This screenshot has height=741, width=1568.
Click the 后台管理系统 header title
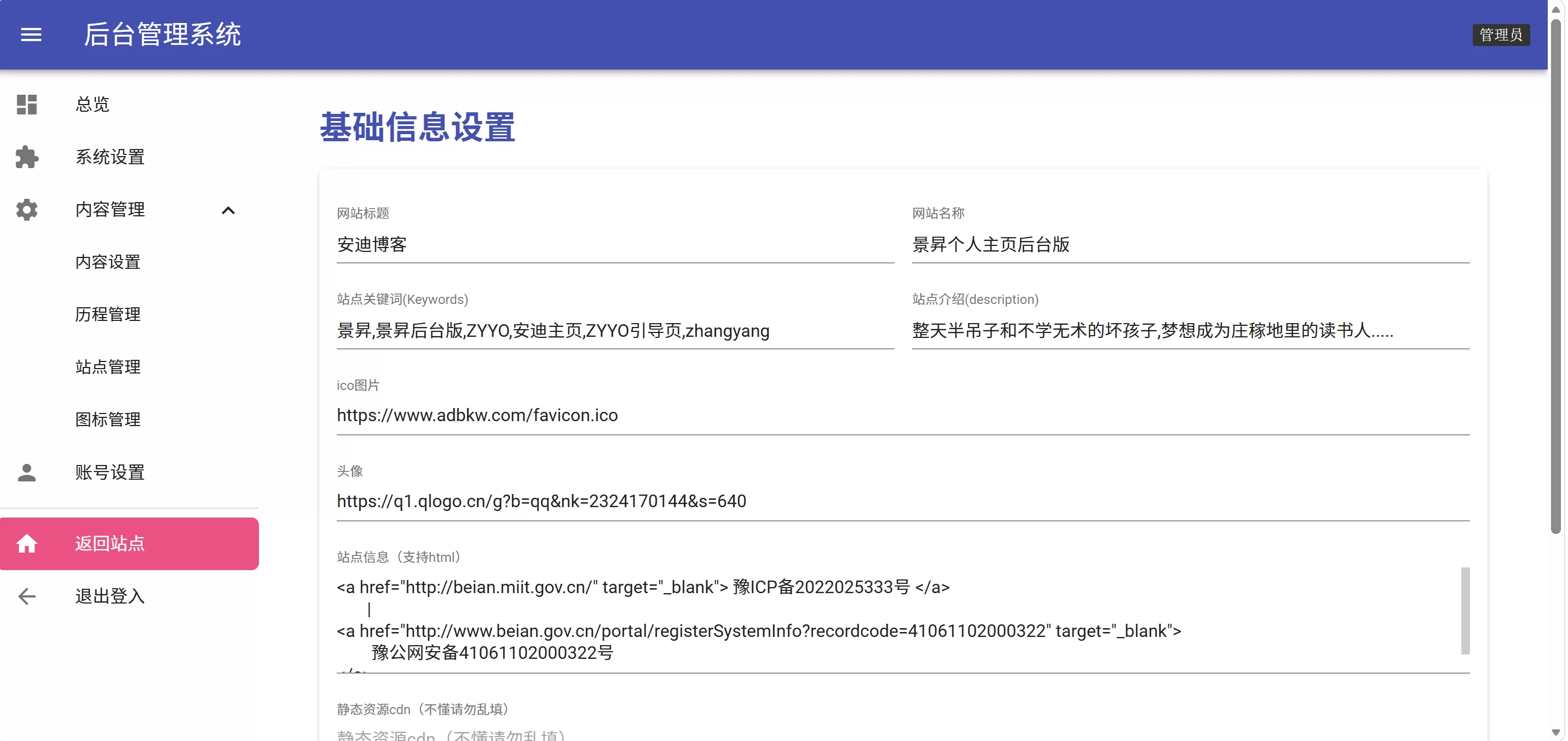coord(163,34)
